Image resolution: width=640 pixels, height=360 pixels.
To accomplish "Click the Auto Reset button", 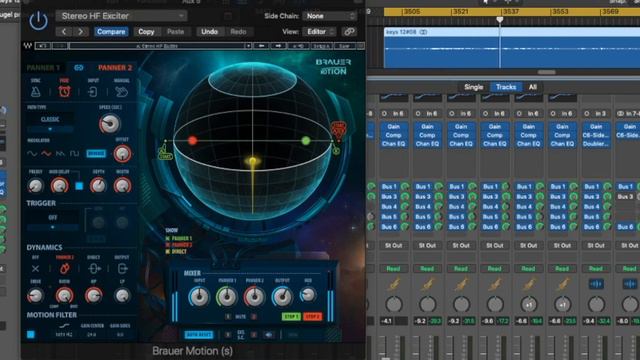I will (x=199, y=335).
